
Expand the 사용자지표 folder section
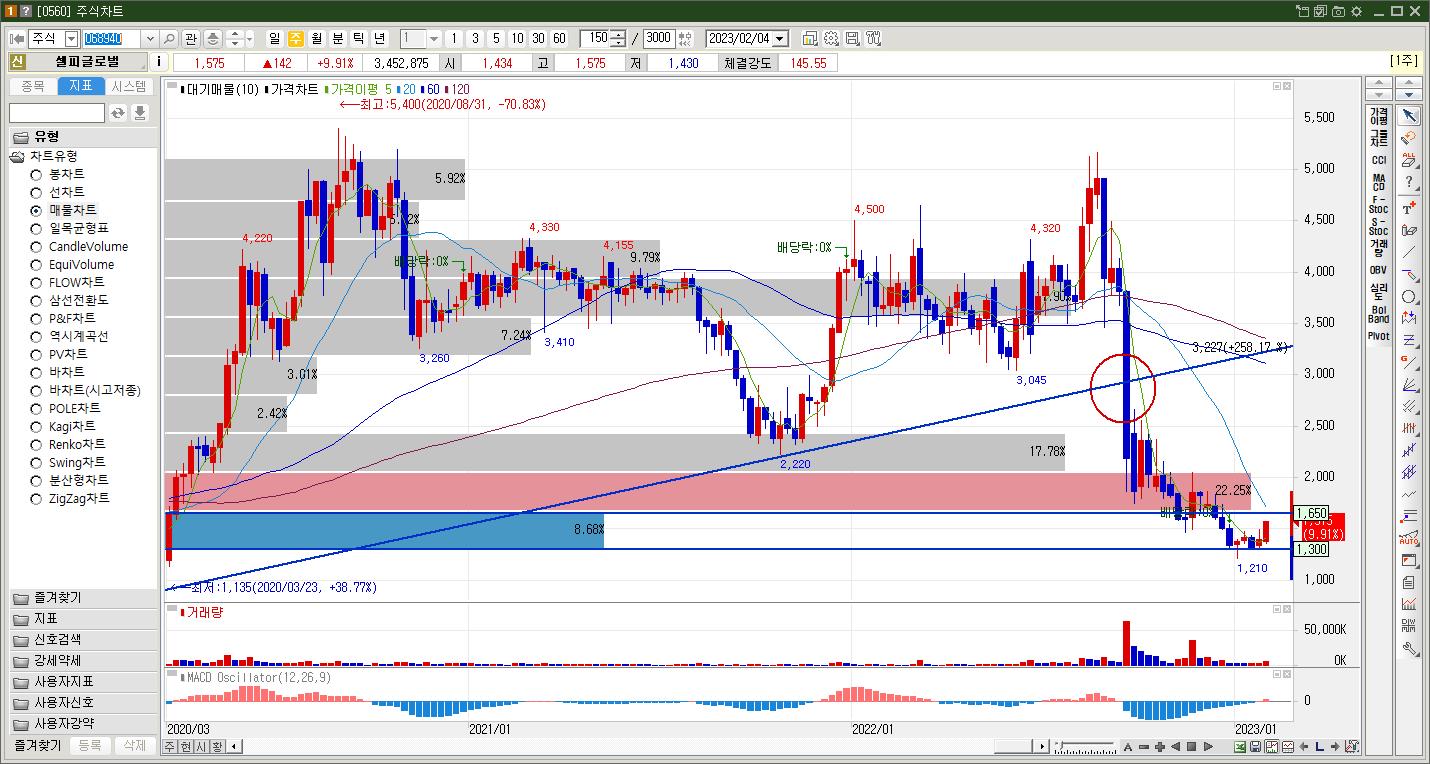pyautogui.click(x=83, y=682)
